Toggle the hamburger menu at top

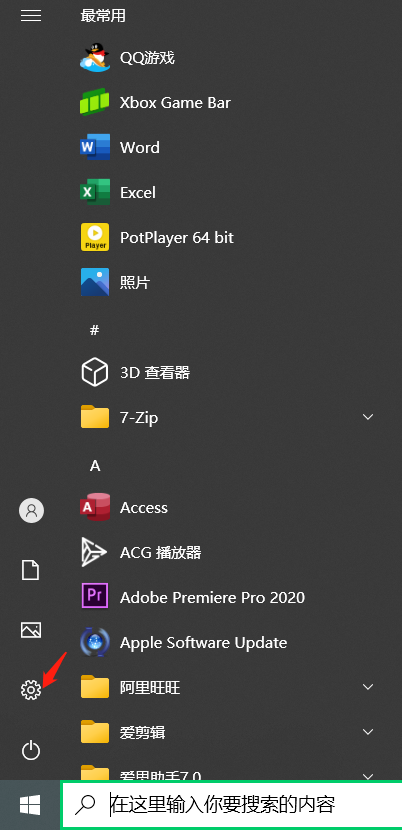tap(31, 16)
